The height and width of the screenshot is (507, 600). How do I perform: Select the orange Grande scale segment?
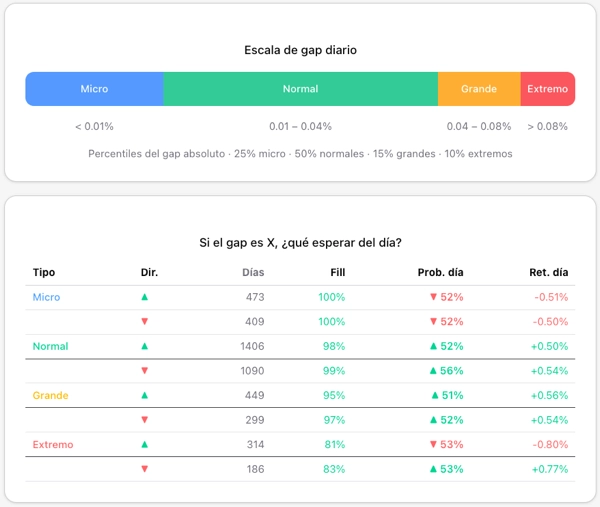coord(479,89)
